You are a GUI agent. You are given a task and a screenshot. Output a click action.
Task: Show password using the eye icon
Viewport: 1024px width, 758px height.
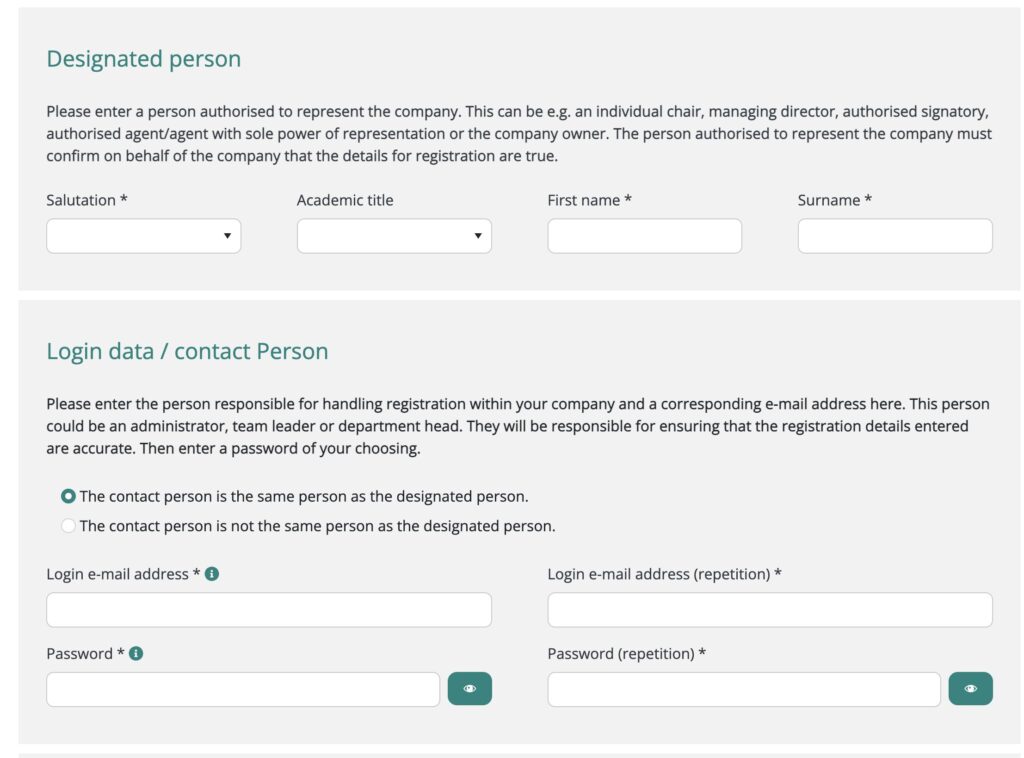coord(469,689)
